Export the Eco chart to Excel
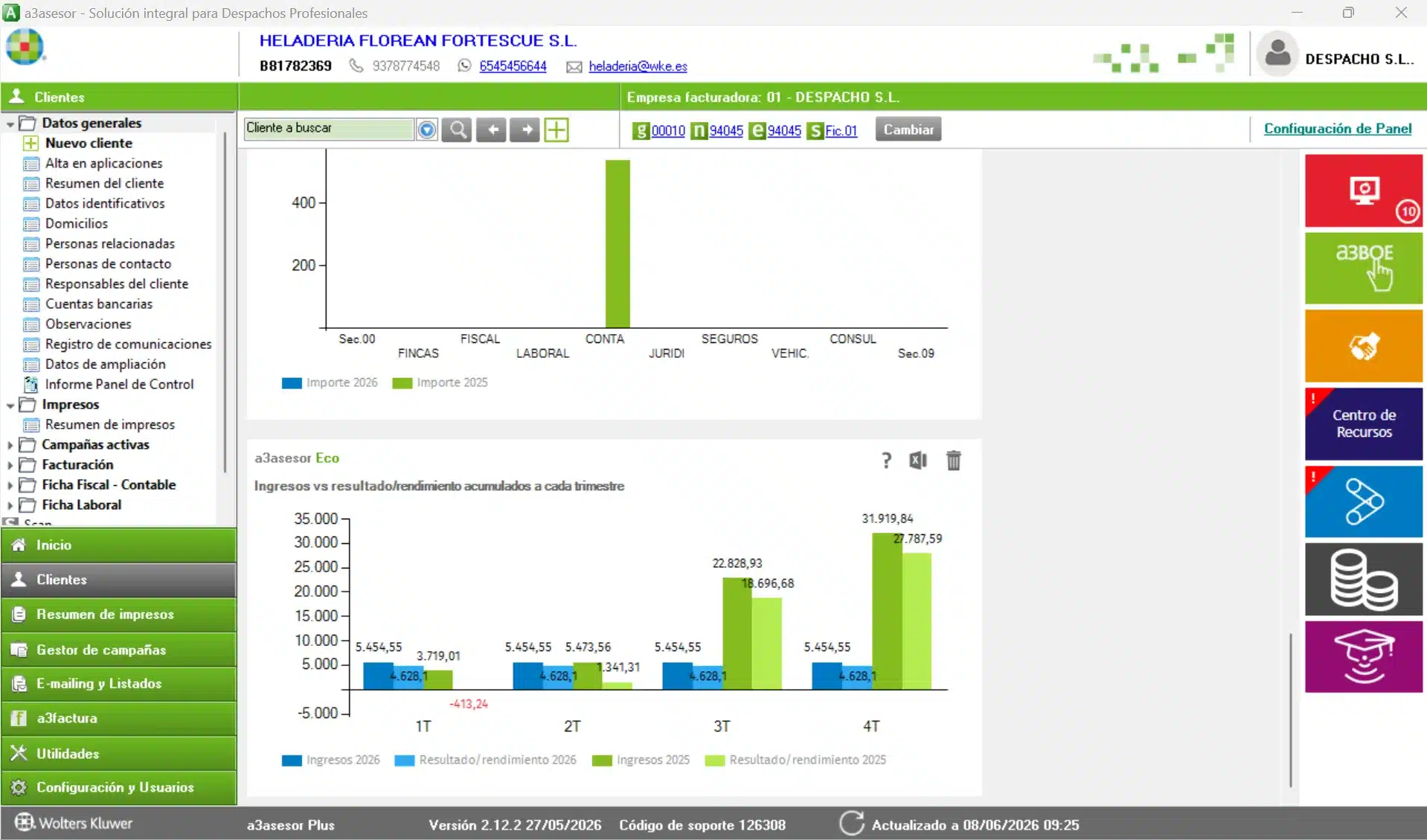 (x=918, y=461)
